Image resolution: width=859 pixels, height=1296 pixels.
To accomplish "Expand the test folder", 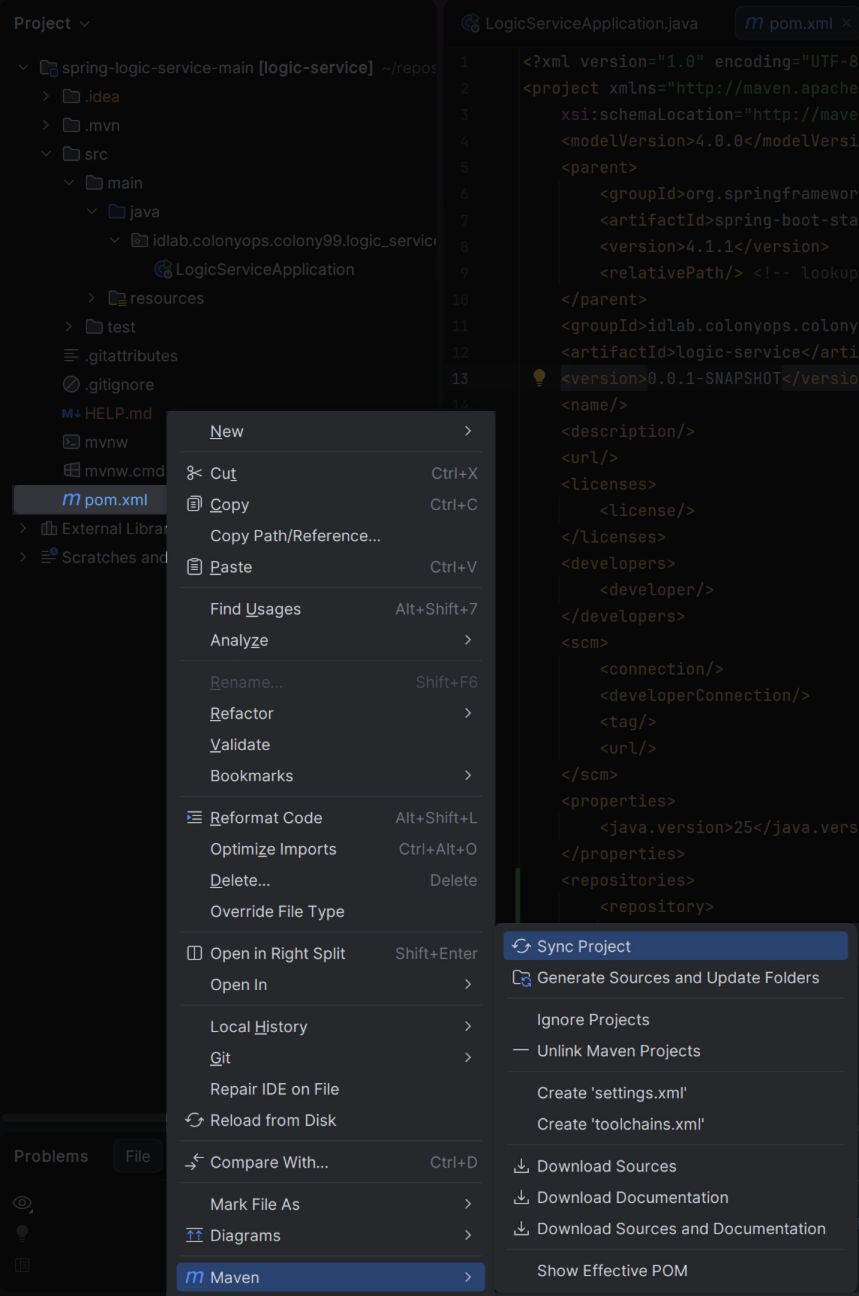I will 69,327.
